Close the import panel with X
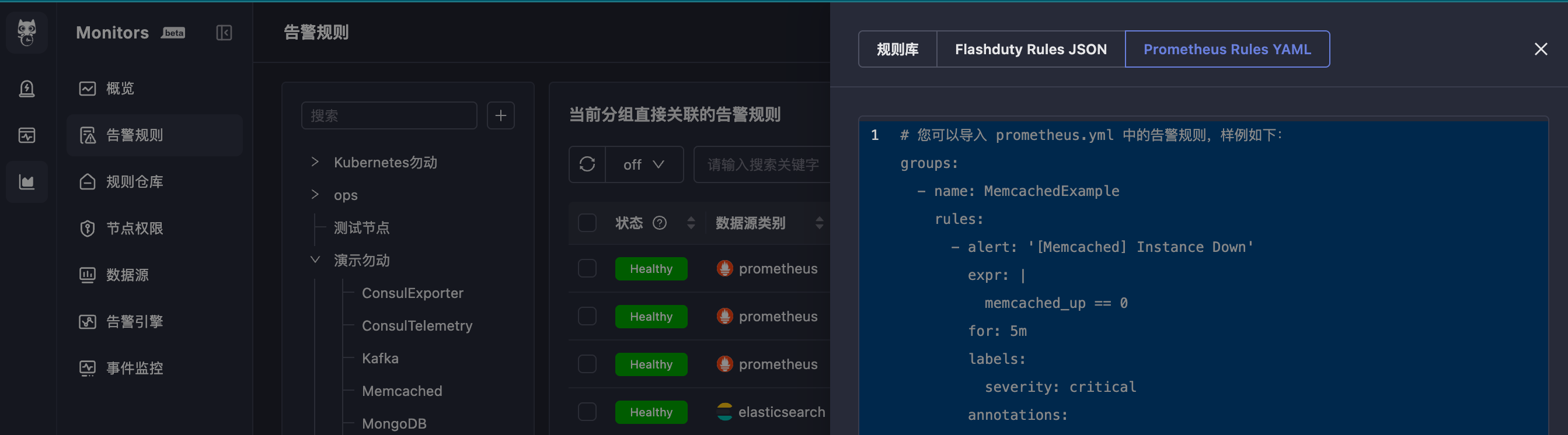 coord(1540,50)
